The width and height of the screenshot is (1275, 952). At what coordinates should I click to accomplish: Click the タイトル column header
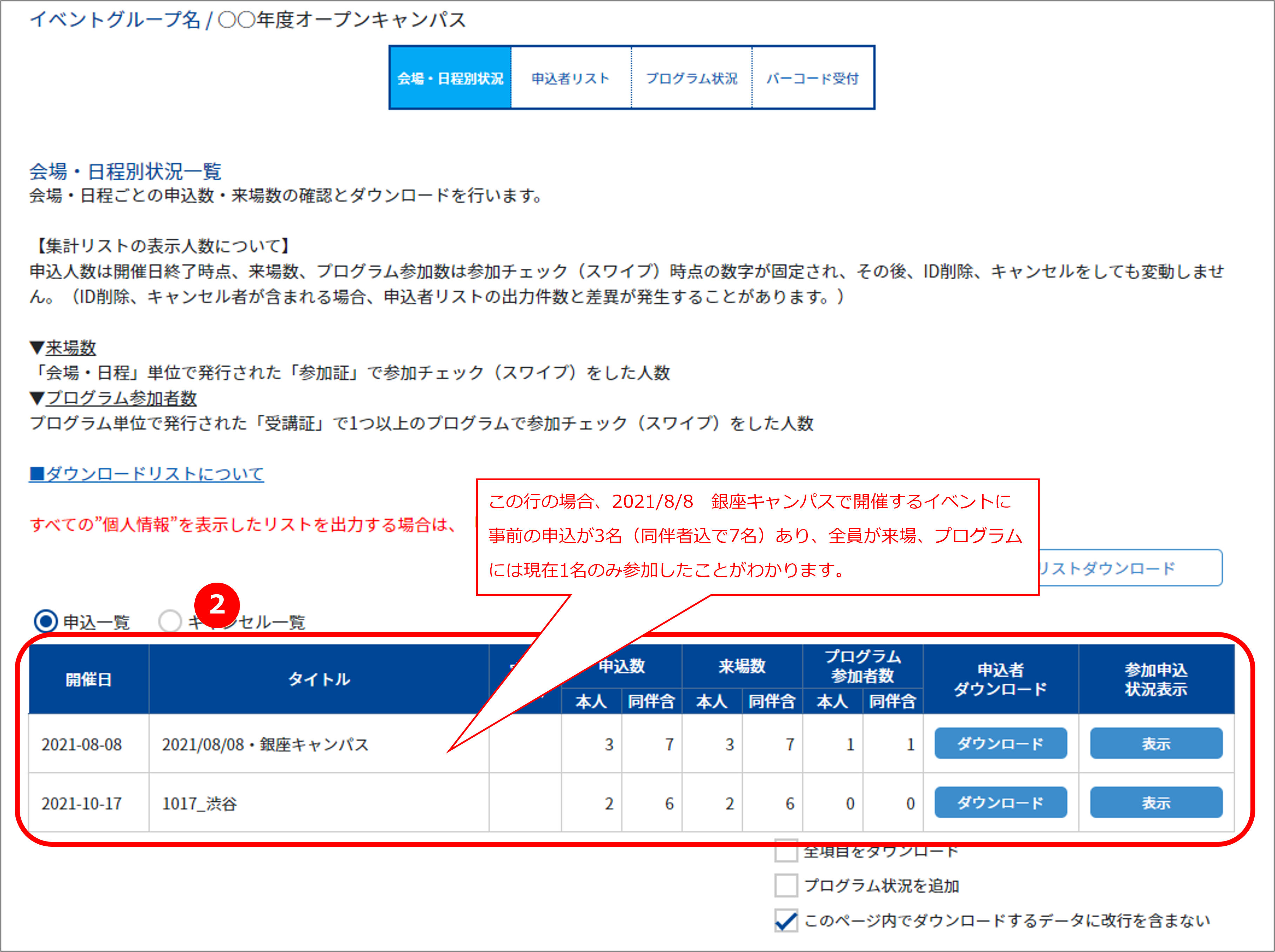point(319,679)
